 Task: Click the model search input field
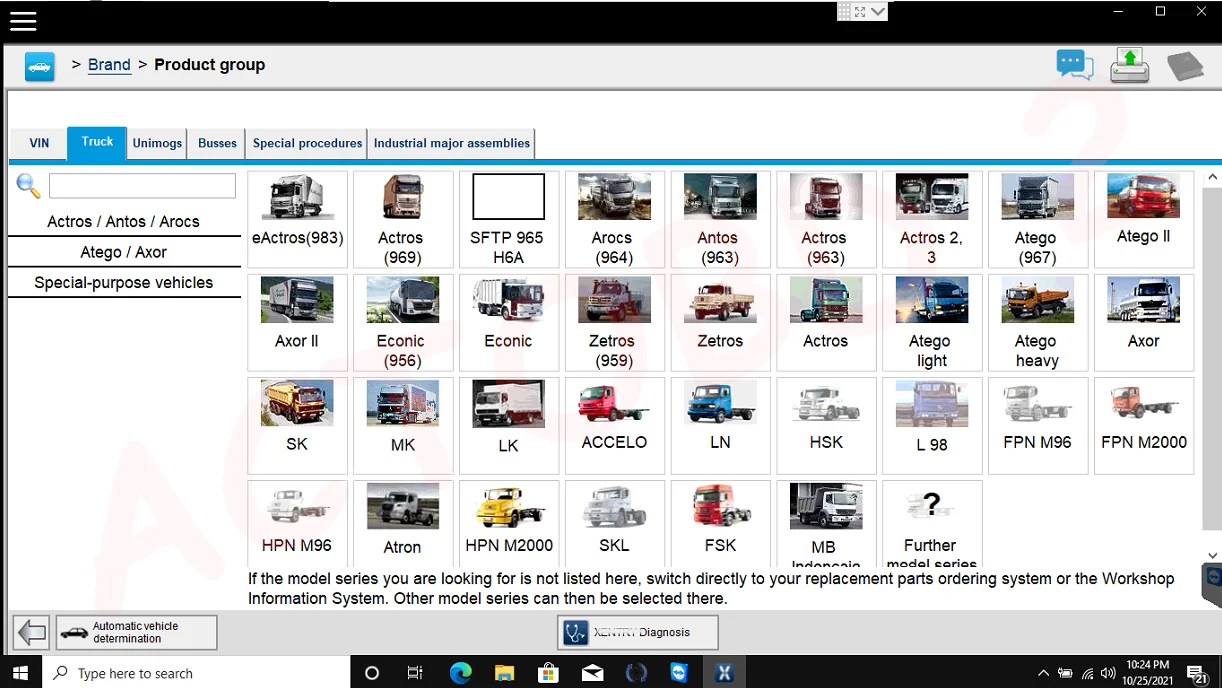point(142,186)
